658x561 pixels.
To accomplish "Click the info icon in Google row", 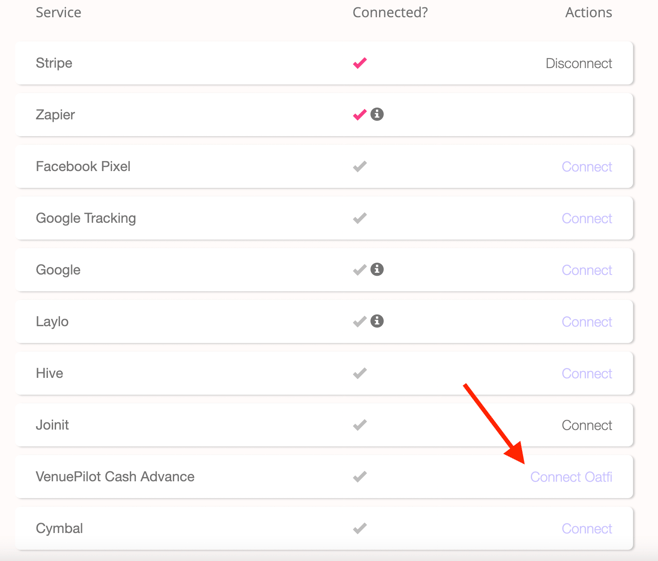I will [x=377, y=269].
